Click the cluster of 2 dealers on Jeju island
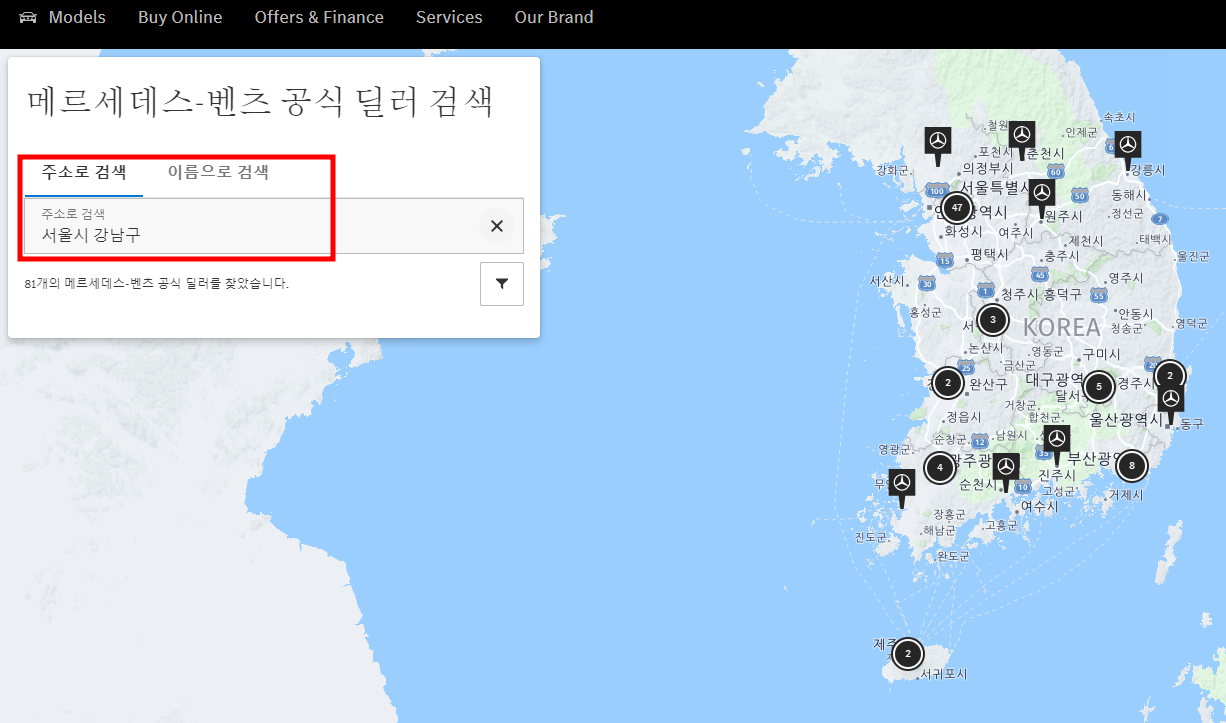 (x=907, y=653)
